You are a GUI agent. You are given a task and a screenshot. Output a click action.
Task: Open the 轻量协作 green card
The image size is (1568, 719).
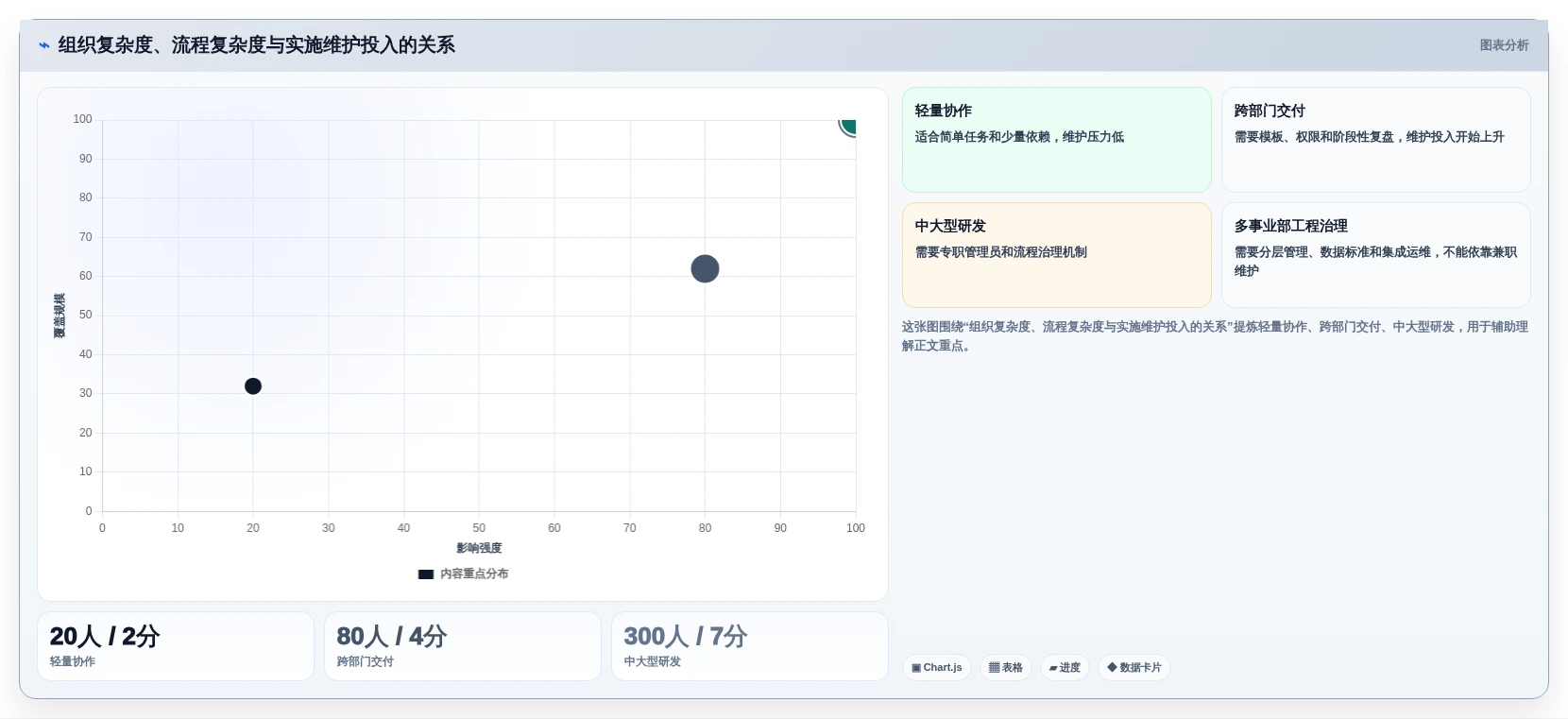1057,140
